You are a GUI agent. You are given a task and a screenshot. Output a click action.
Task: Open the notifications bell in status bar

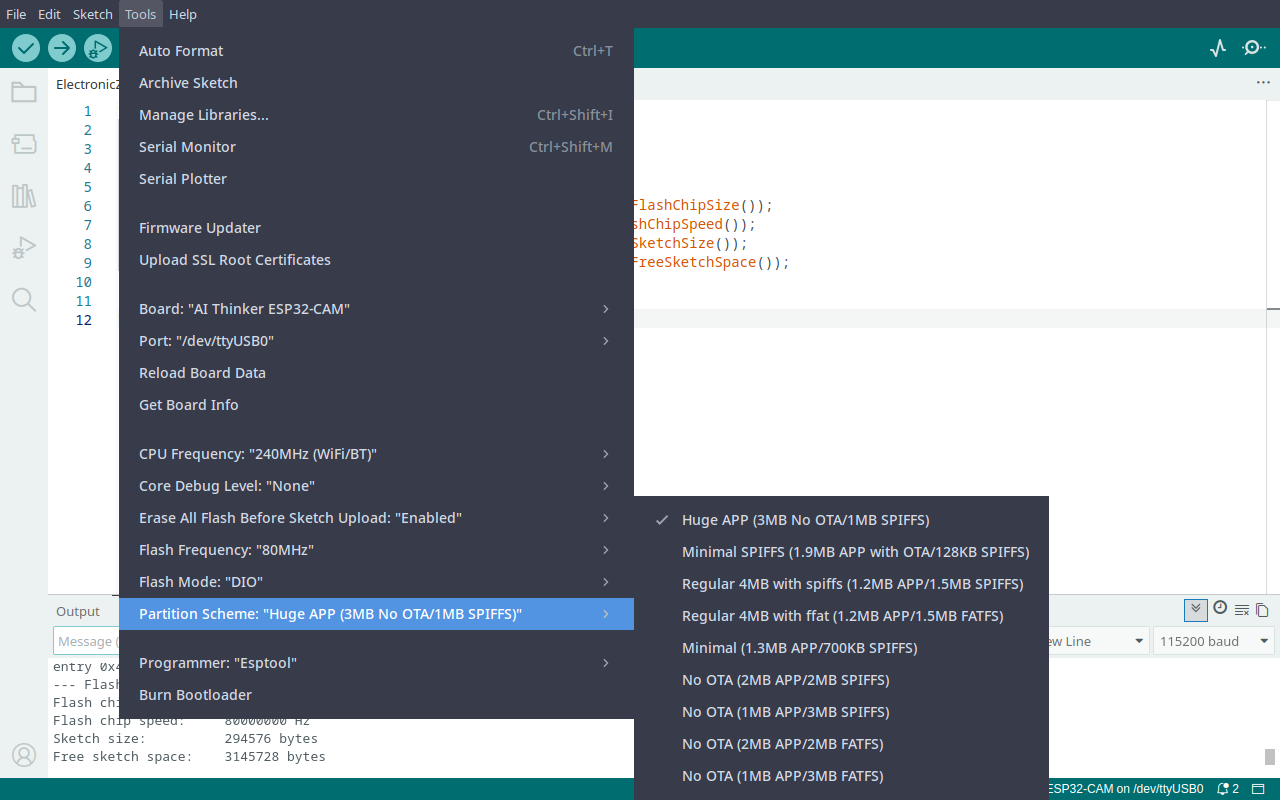pyautogui.click(x=1227, y=789)
